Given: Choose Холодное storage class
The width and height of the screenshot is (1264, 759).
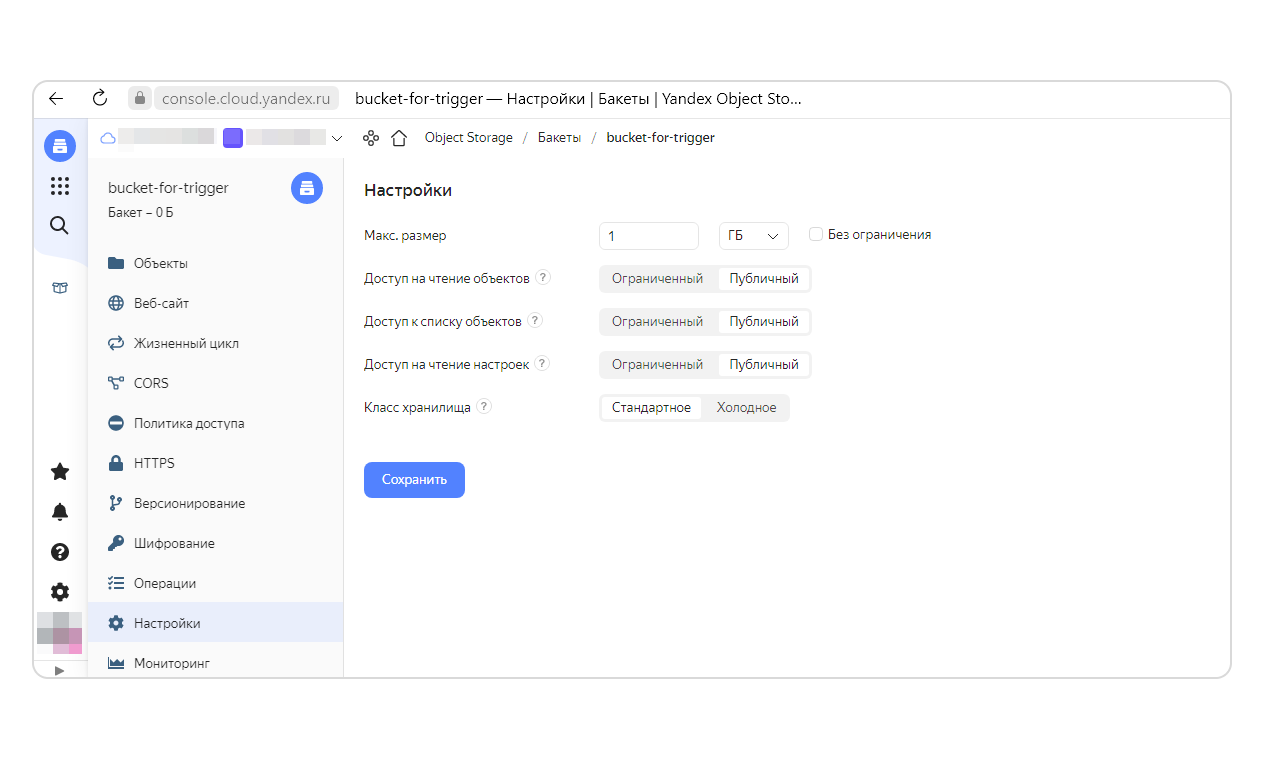Looking at the screenshot, I should [746, 408].
